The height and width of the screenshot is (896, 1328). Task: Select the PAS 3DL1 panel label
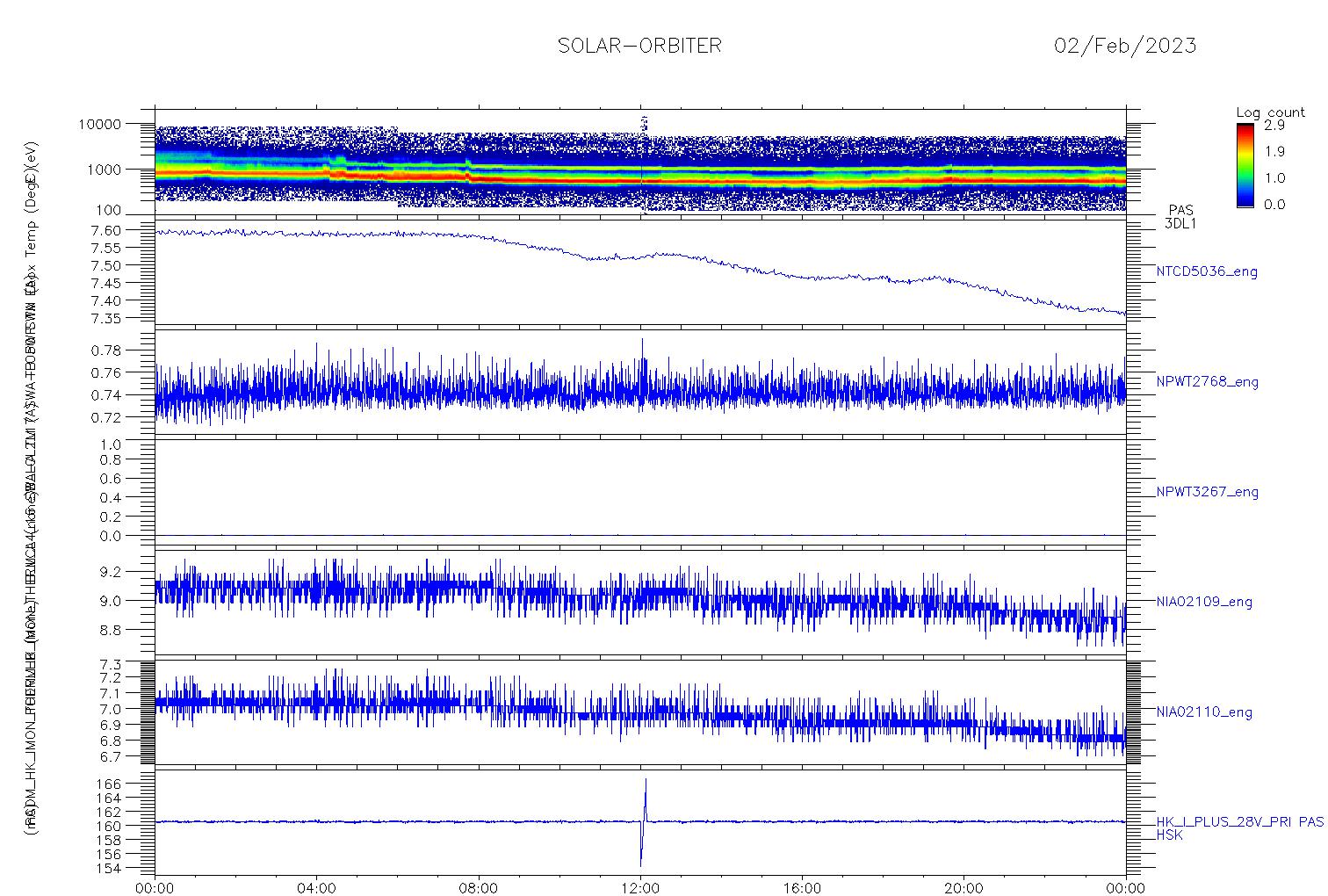[1180, 217]
